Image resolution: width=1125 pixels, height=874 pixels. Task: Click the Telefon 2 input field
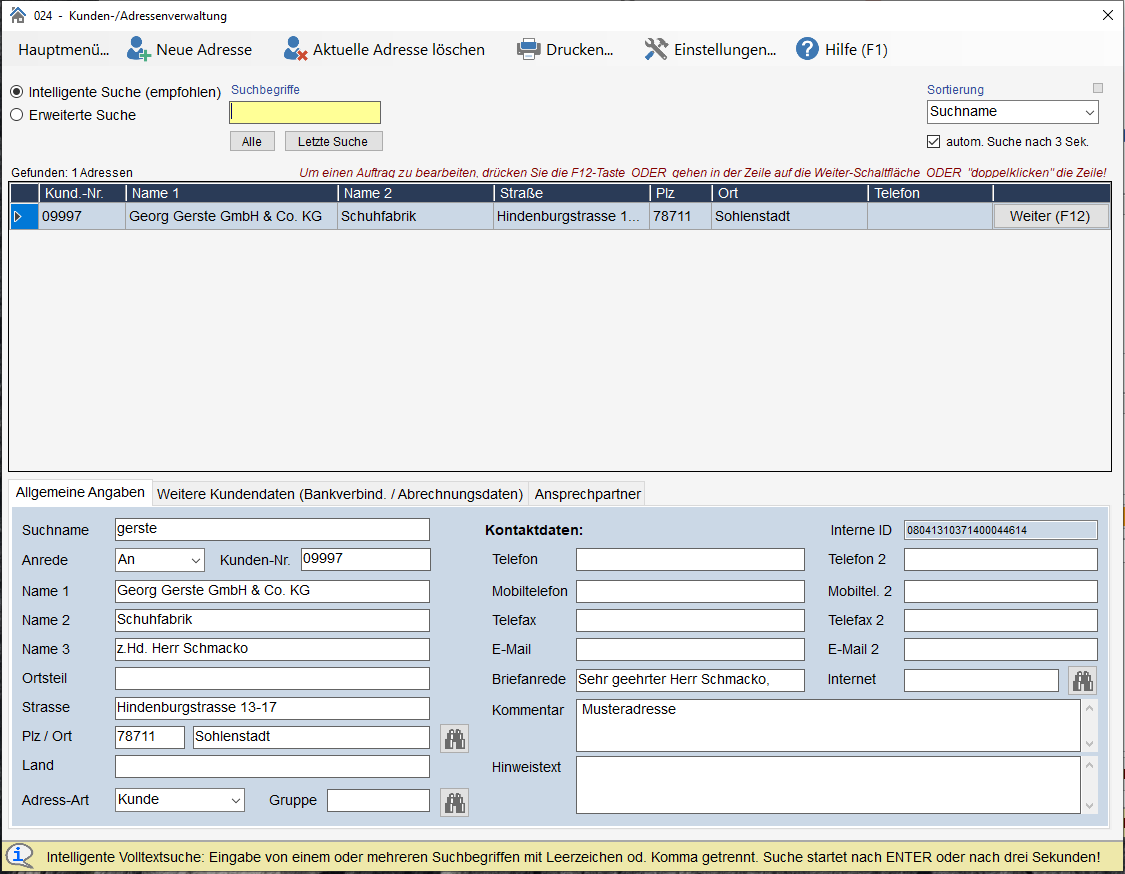coord(1000,560)
